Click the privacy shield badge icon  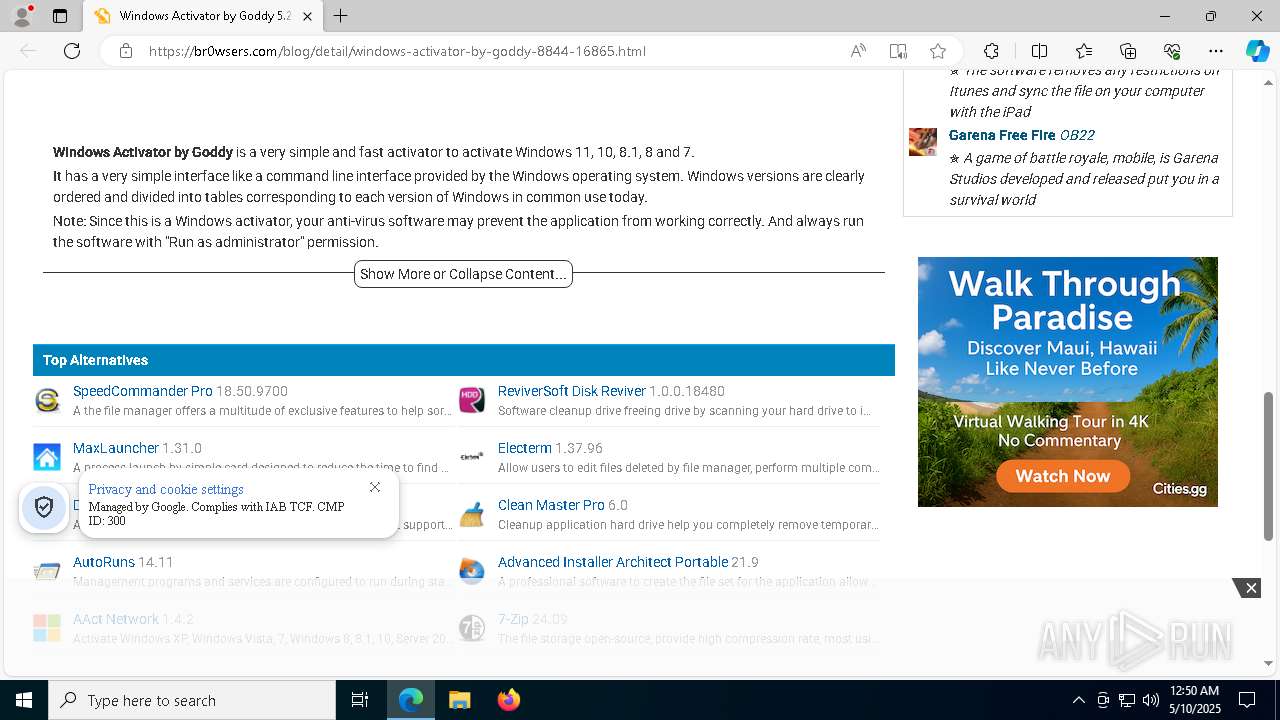44,508
